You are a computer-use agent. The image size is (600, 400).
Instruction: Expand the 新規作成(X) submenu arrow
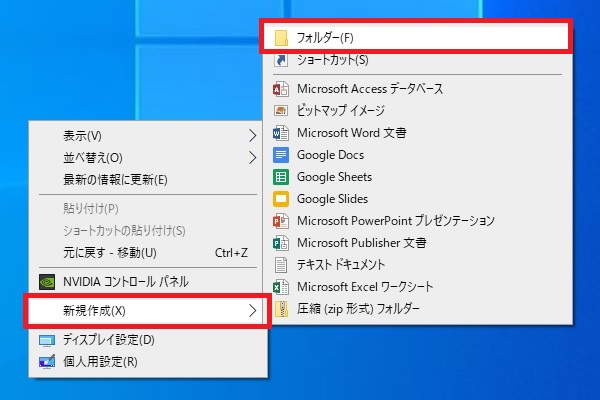[252, 310]
